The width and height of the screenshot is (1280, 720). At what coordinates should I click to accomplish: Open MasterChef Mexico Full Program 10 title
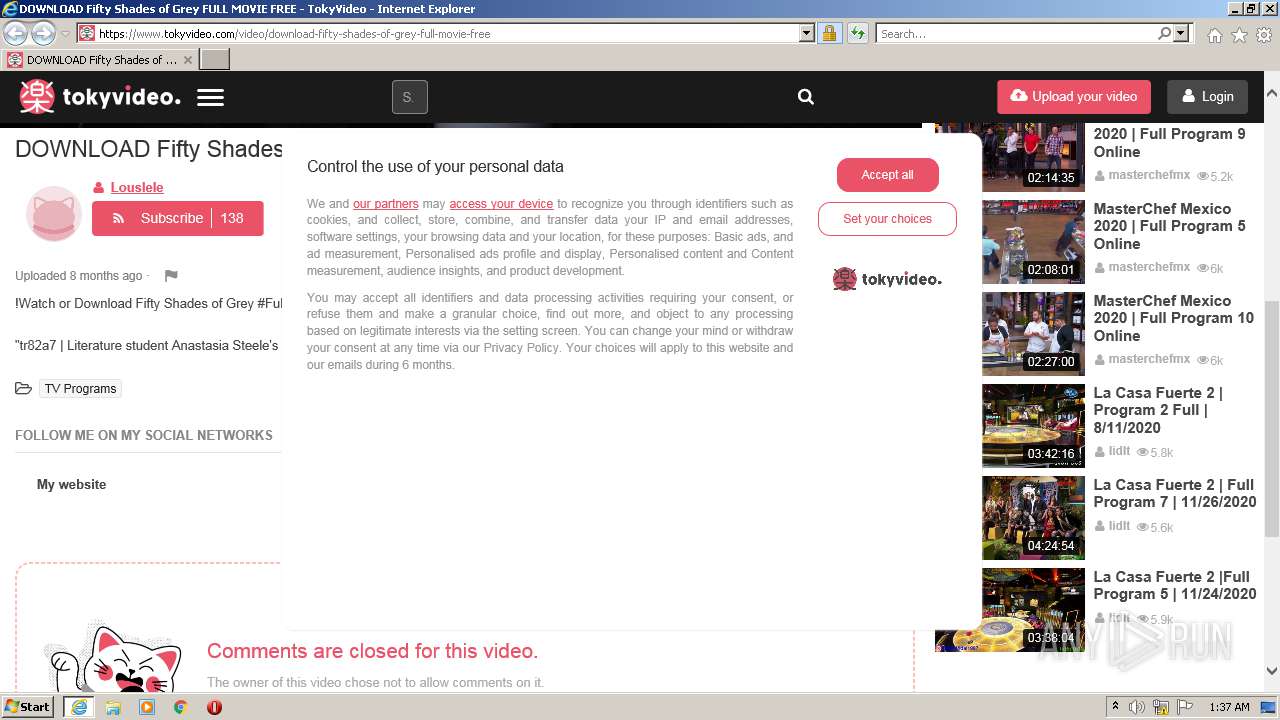[1174, 318]
